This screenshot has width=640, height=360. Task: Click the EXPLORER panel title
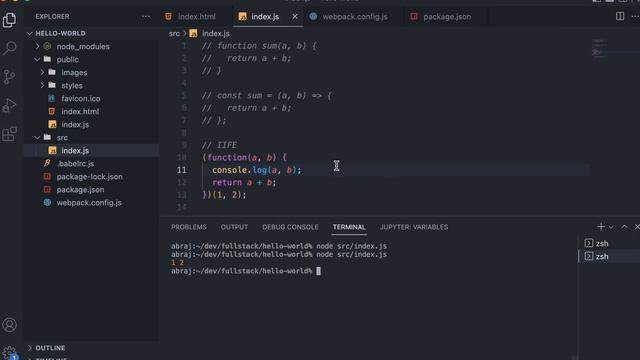point(52,17)
